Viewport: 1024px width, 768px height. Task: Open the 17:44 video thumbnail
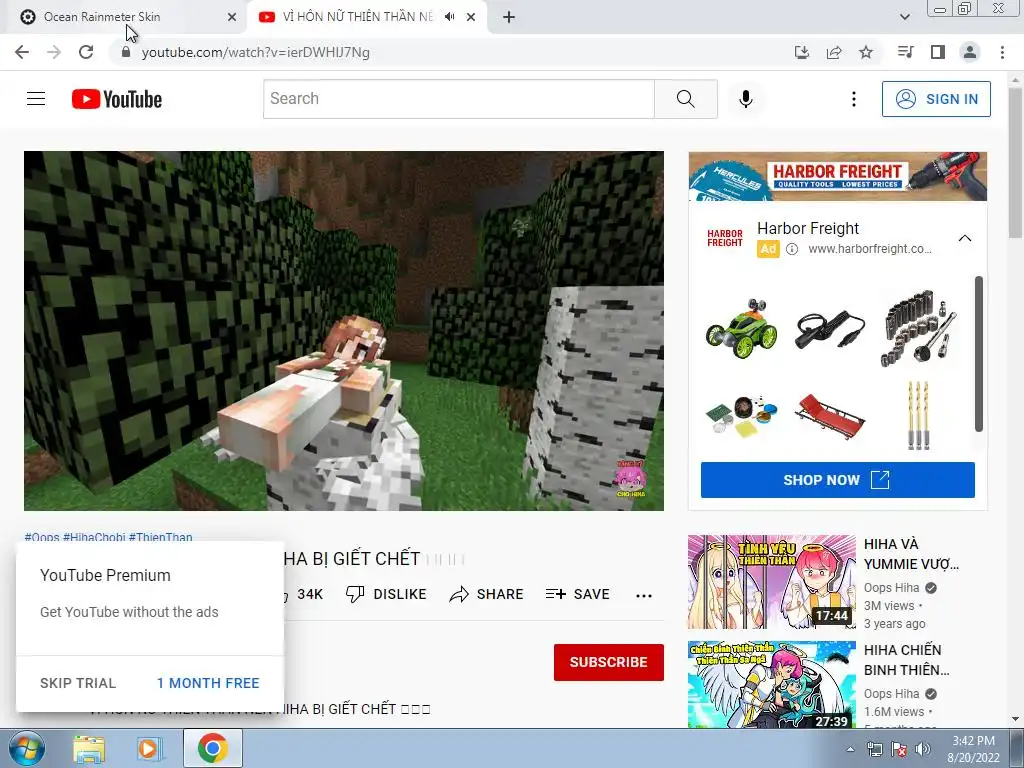pos(771,582)
